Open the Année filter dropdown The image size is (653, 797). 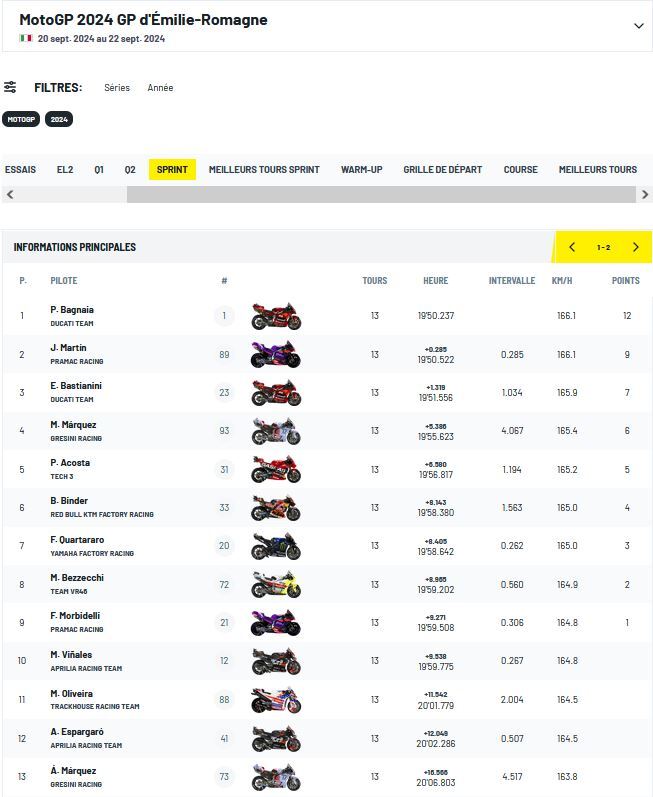[x=160, y=88]
